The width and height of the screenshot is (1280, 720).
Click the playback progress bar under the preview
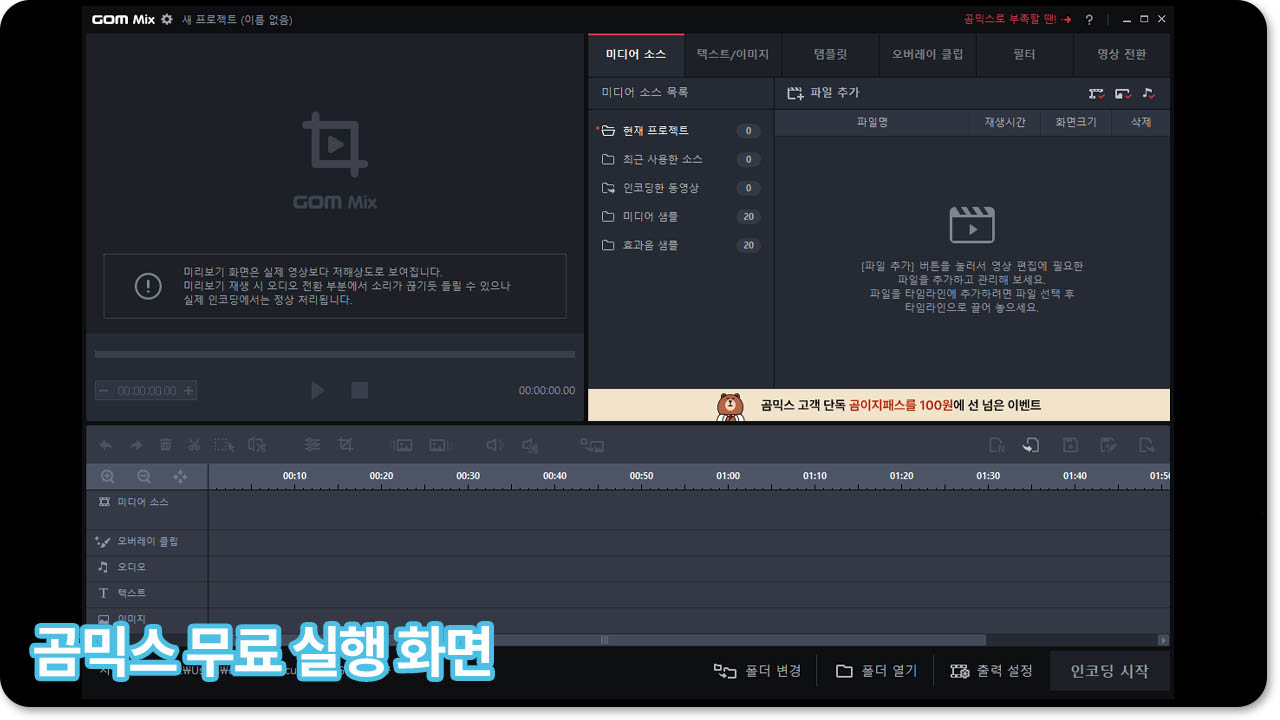(335, 354)
